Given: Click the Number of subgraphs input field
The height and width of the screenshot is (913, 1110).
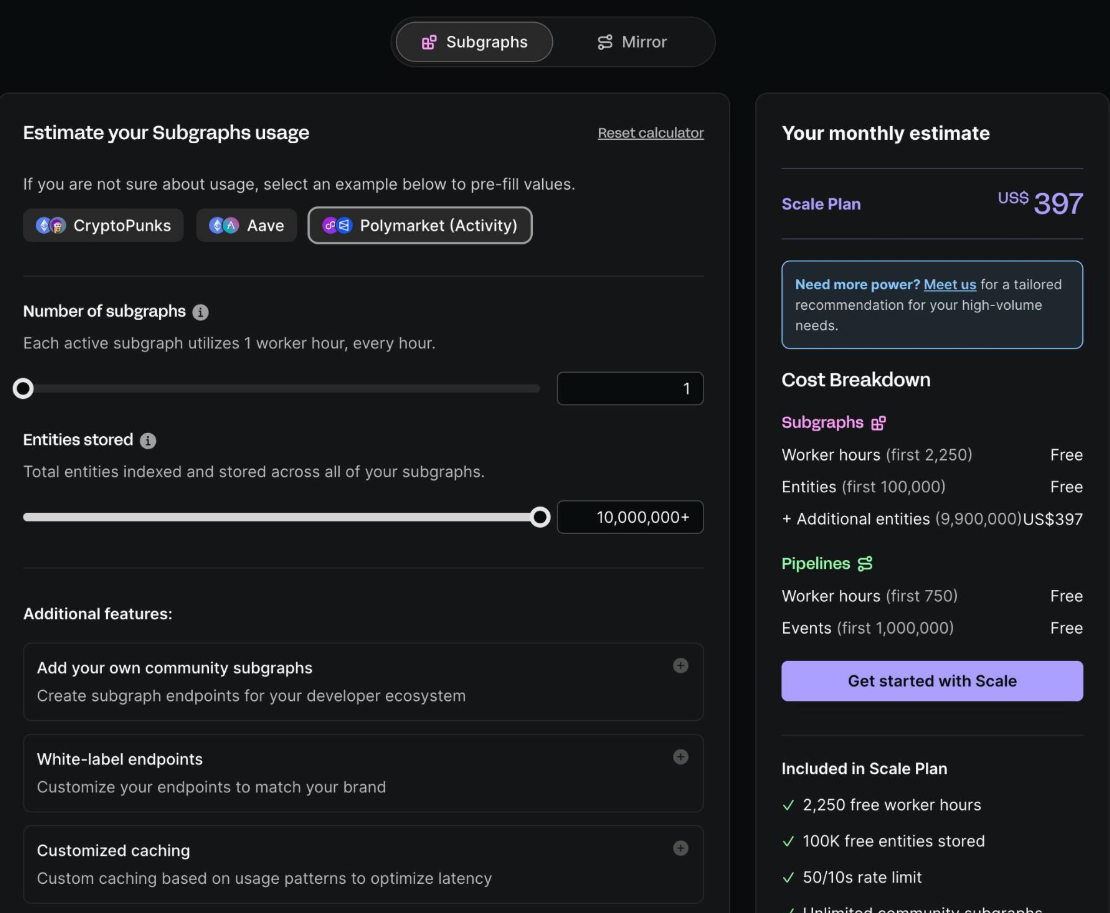Looking at the screenshot, I should tap(630, 389).
